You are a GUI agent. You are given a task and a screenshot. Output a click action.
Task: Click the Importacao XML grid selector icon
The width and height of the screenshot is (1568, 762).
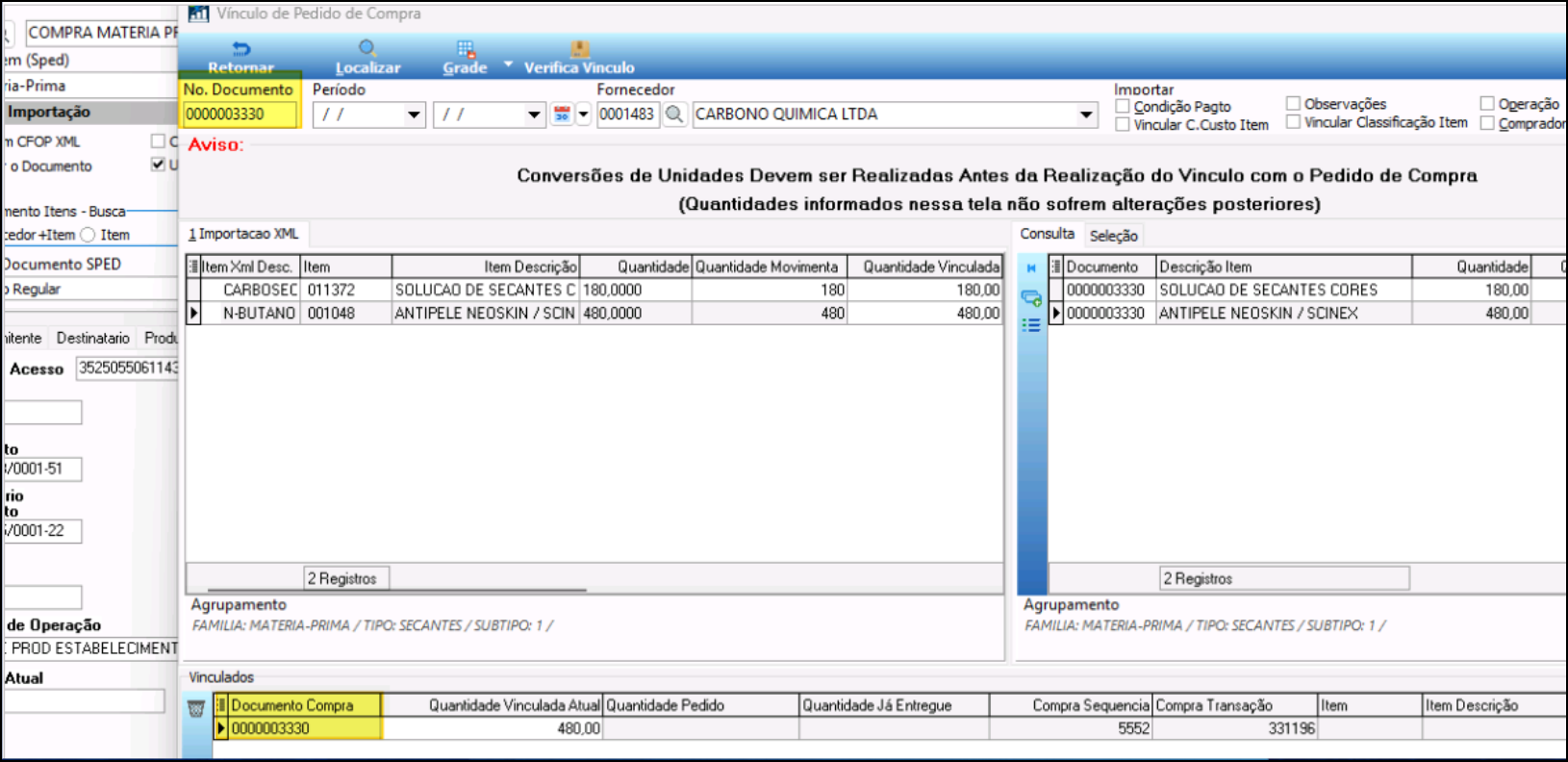pyautogui.click(x=192, y=267)
